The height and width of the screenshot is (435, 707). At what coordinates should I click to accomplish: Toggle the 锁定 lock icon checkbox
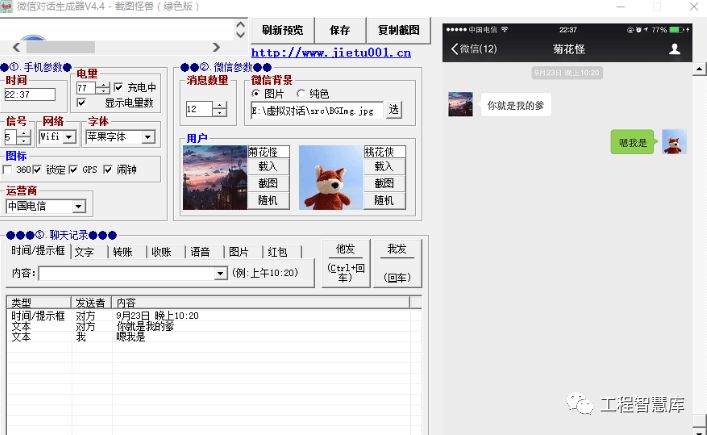click(x=37, y=169)
